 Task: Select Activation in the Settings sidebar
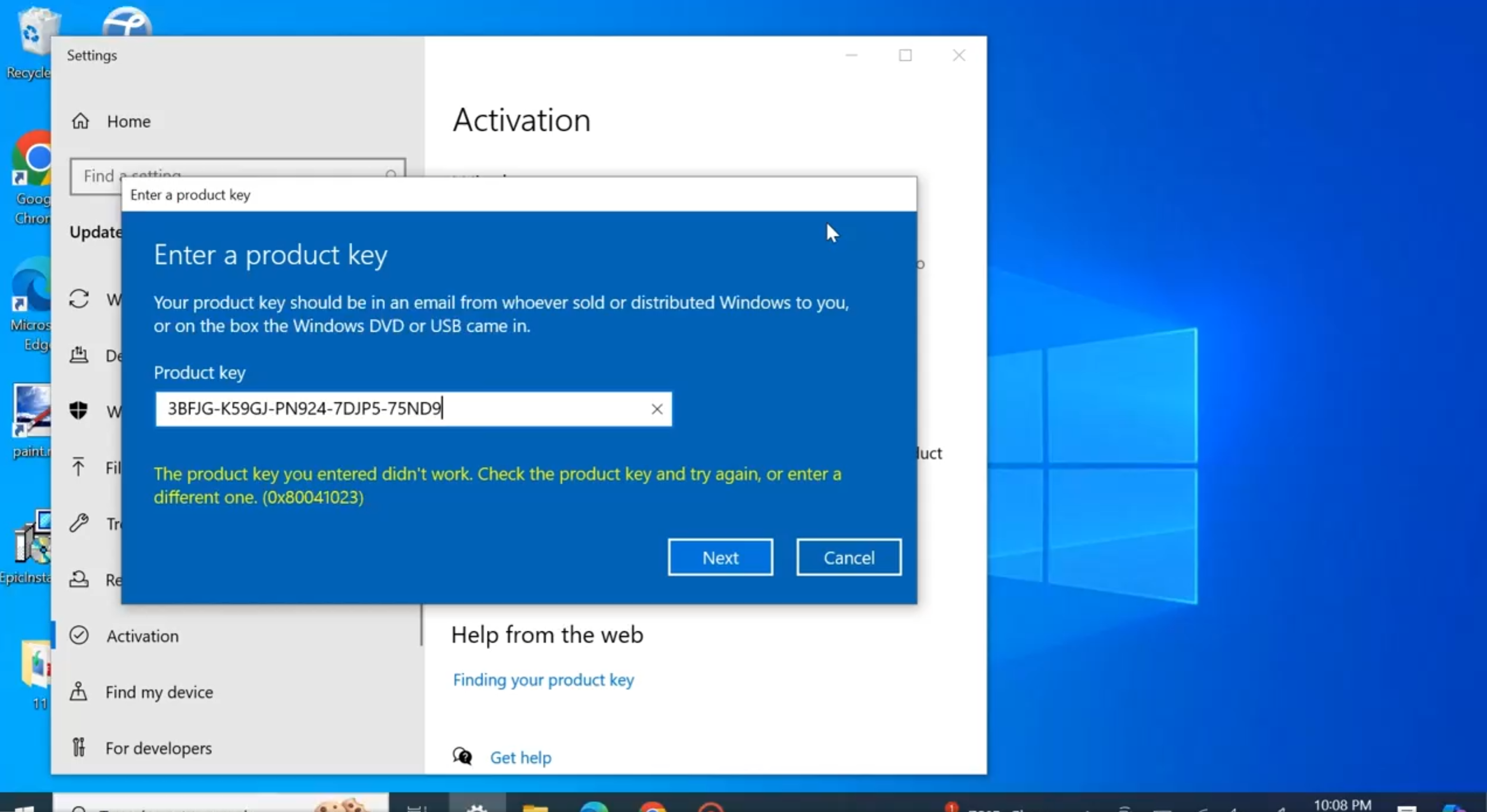pyautogui.click(x=142, y=635)
